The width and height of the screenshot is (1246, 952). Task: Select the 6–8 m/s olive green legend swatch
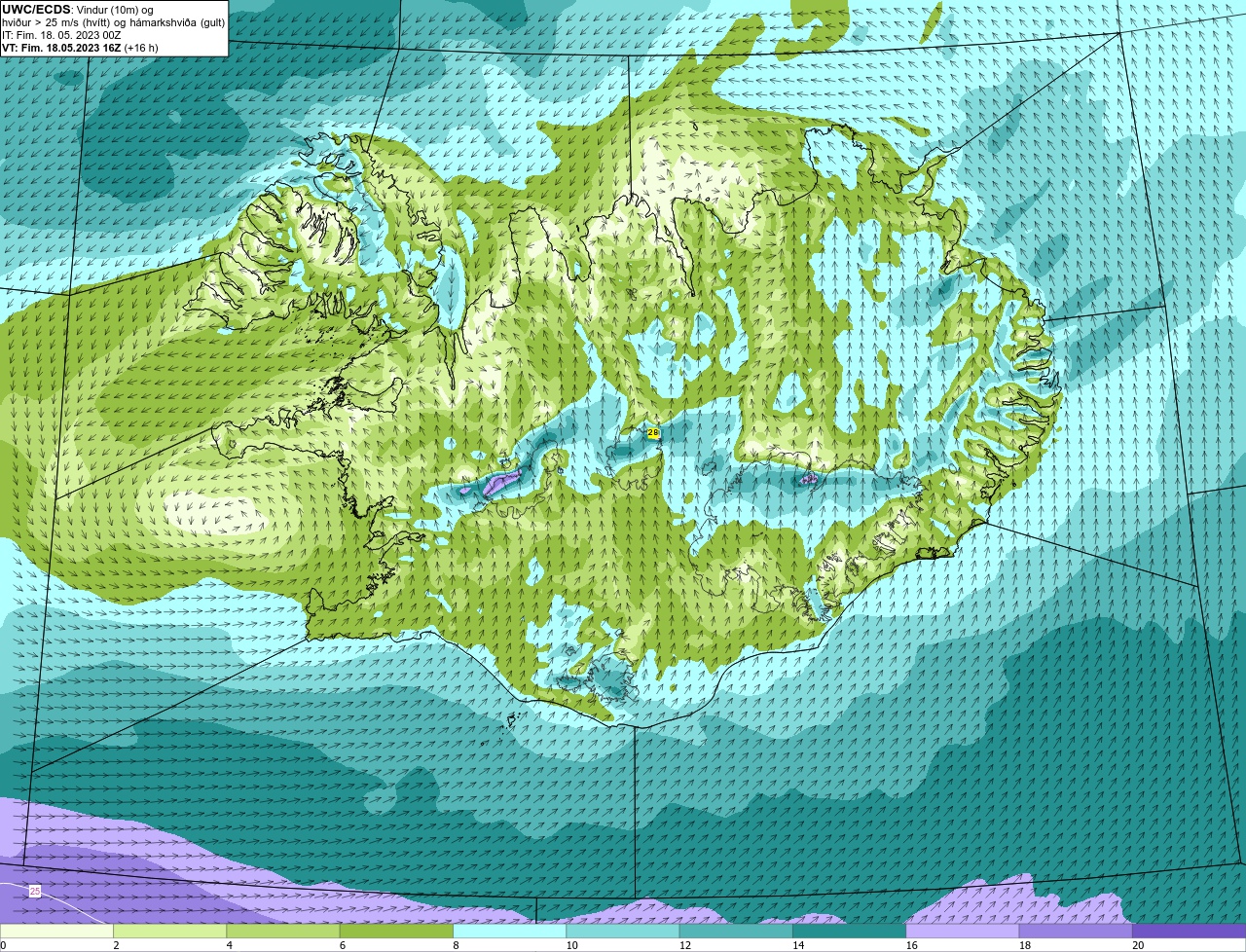point(396,931)
